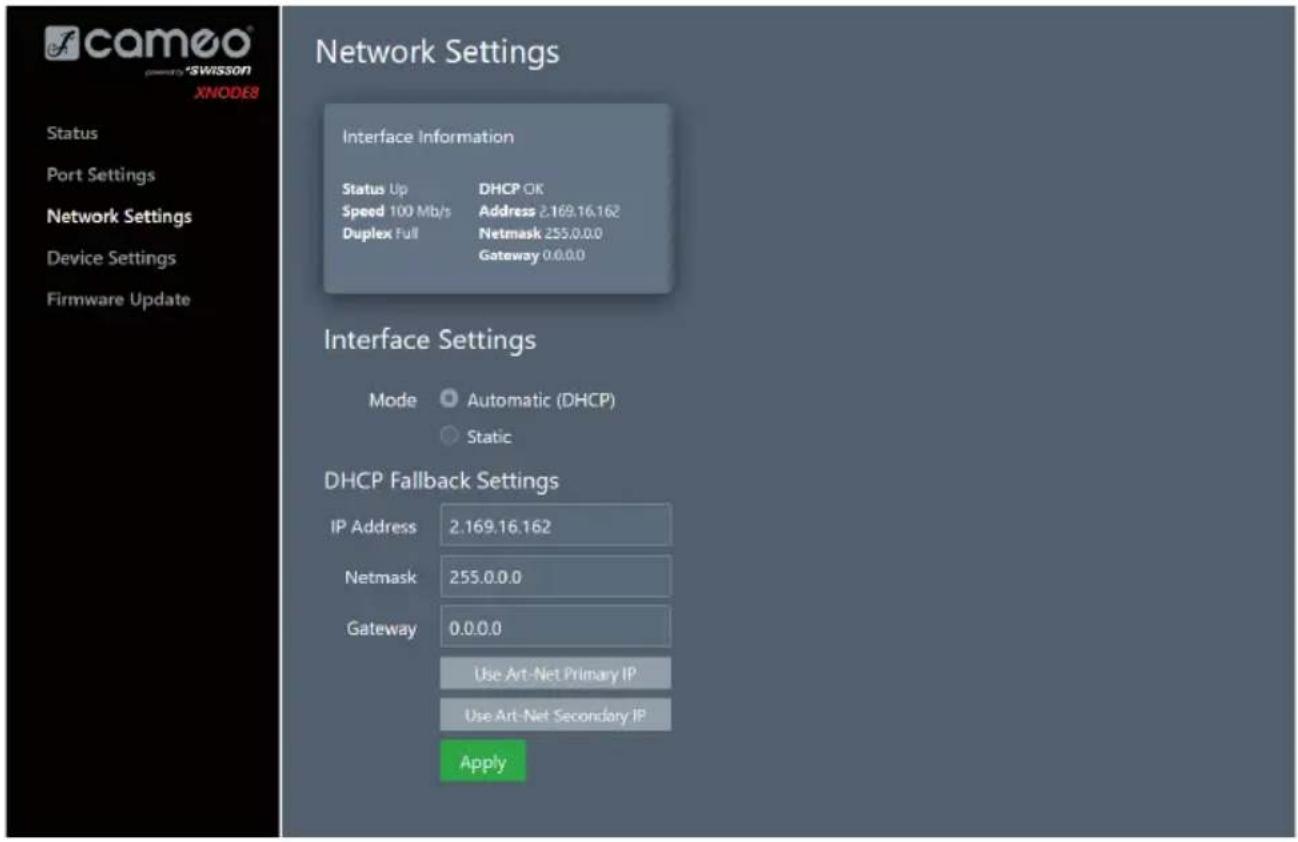Image resolution: width=1298 pixels, height=842 pixels.
Task: Focus the Netmask input field
Action: click(555, 577)
